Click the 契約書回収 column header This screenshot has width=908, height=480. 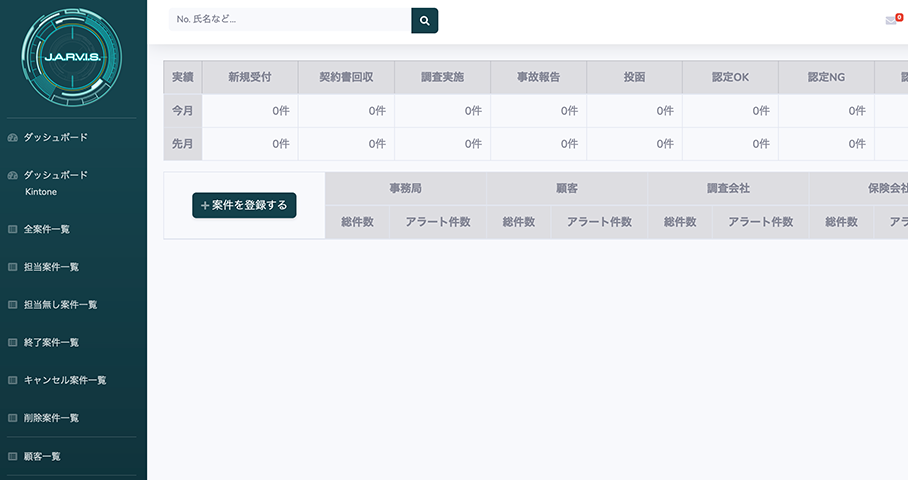[346, 78]
